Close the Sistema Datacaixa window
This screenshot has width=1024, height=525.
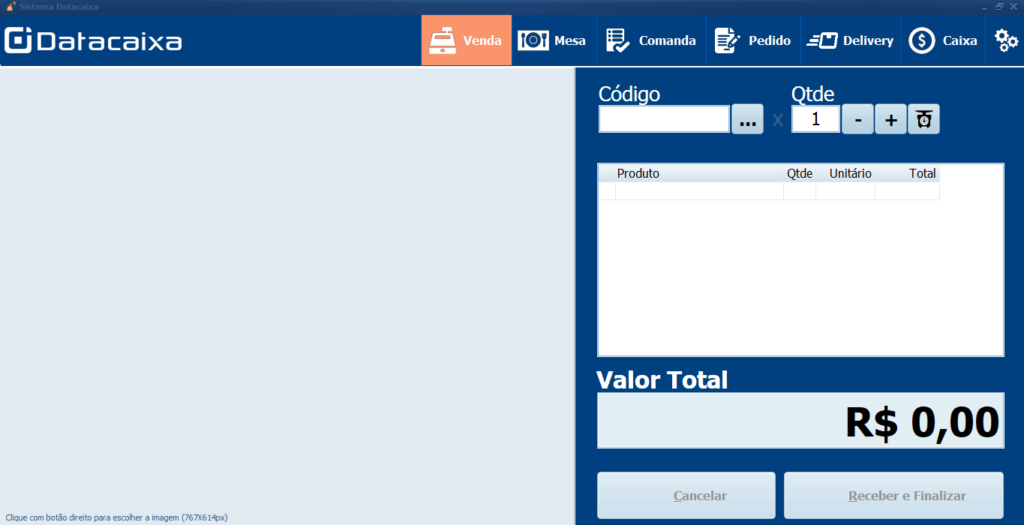(1014, 7)
